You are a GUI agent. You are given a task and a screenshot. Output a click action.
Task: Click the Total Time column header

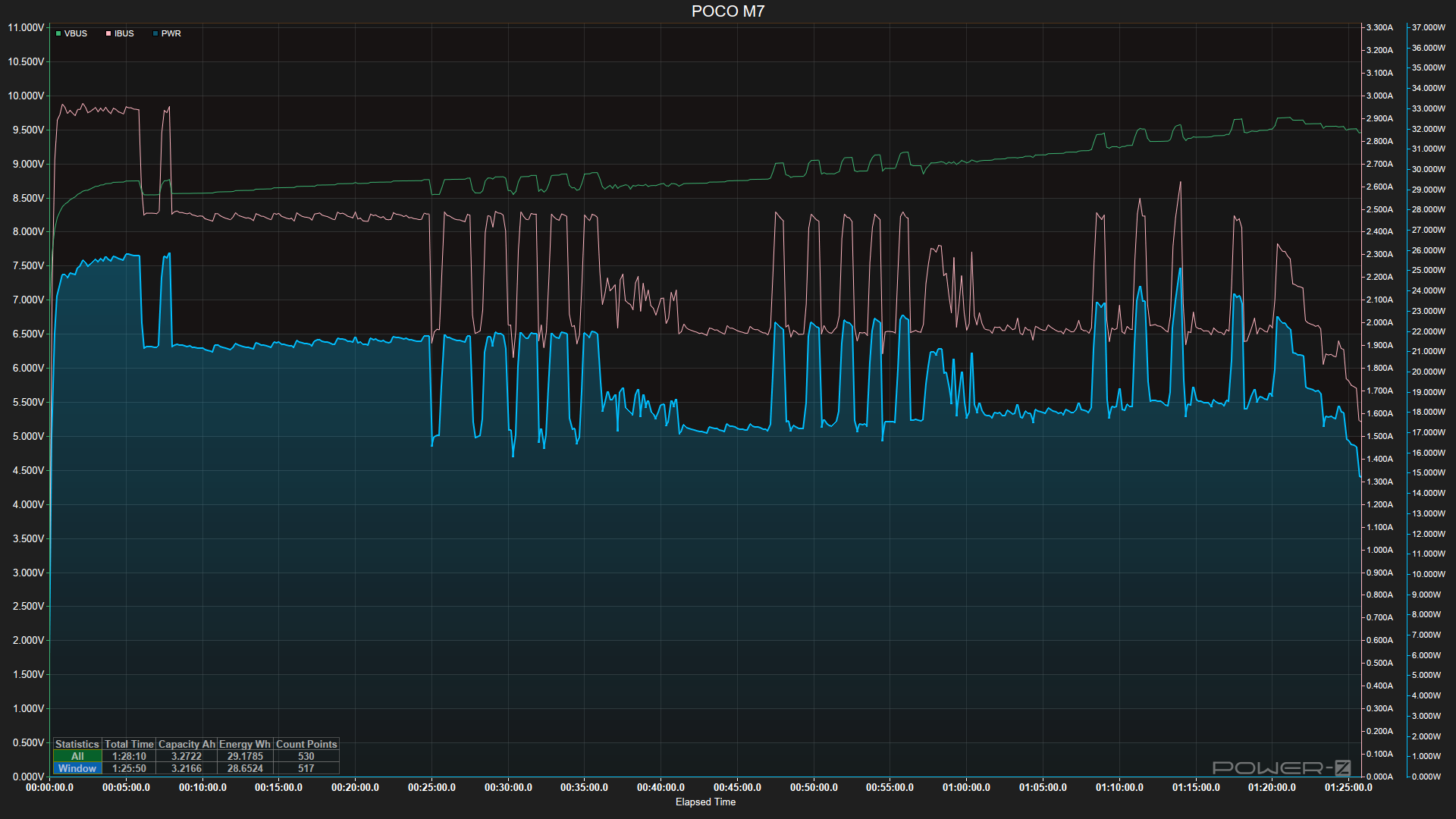[129, 744]
